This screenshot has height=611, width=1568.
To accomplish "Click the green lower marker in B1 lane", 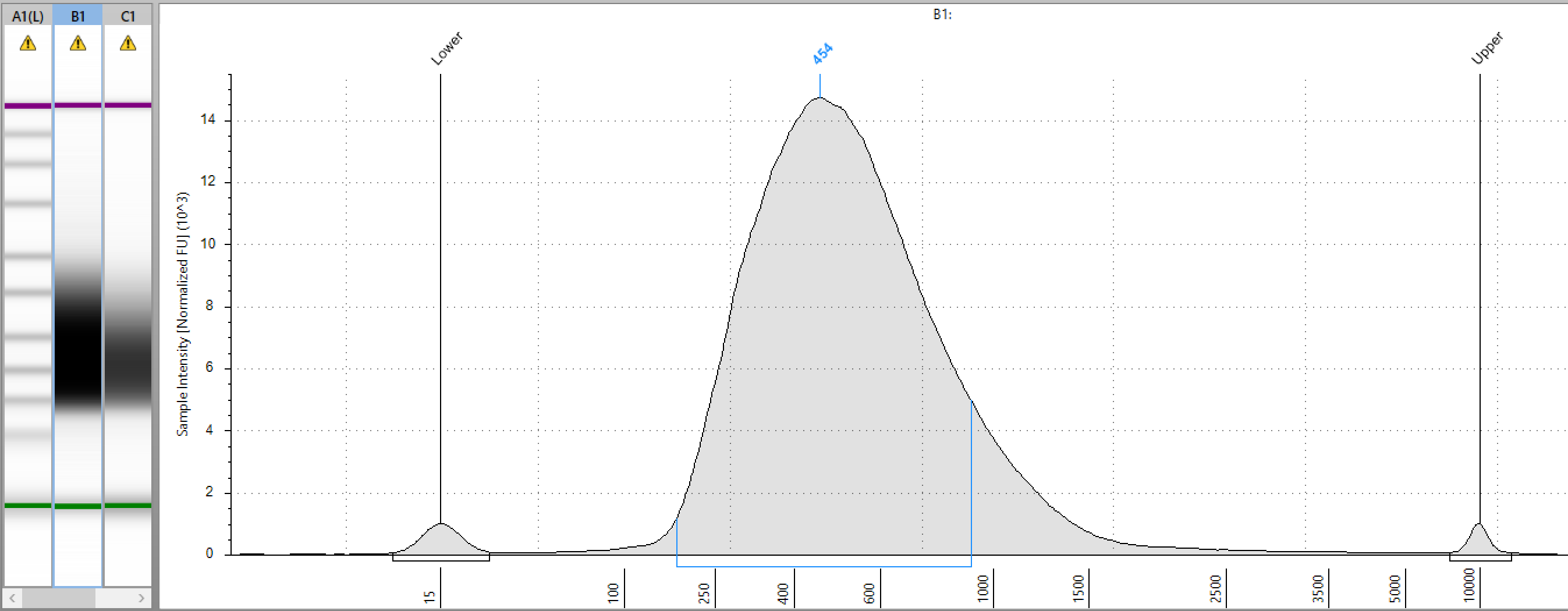I will [78, 506].
